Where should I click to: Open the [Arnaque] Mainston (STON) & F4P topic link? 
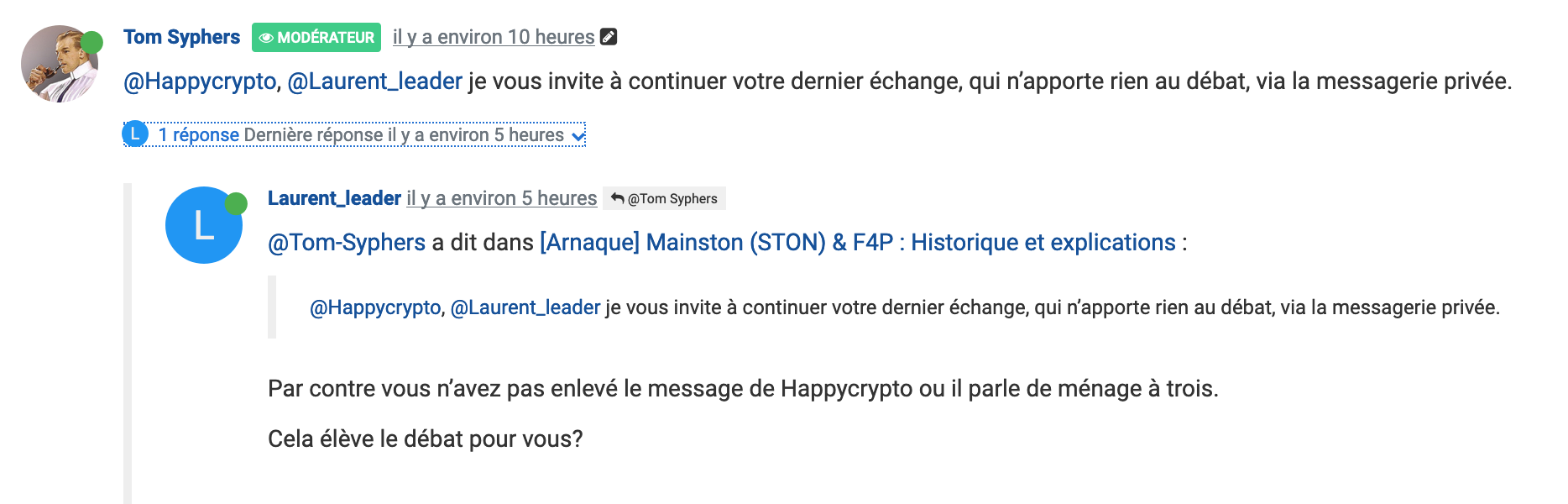[857, 243]
